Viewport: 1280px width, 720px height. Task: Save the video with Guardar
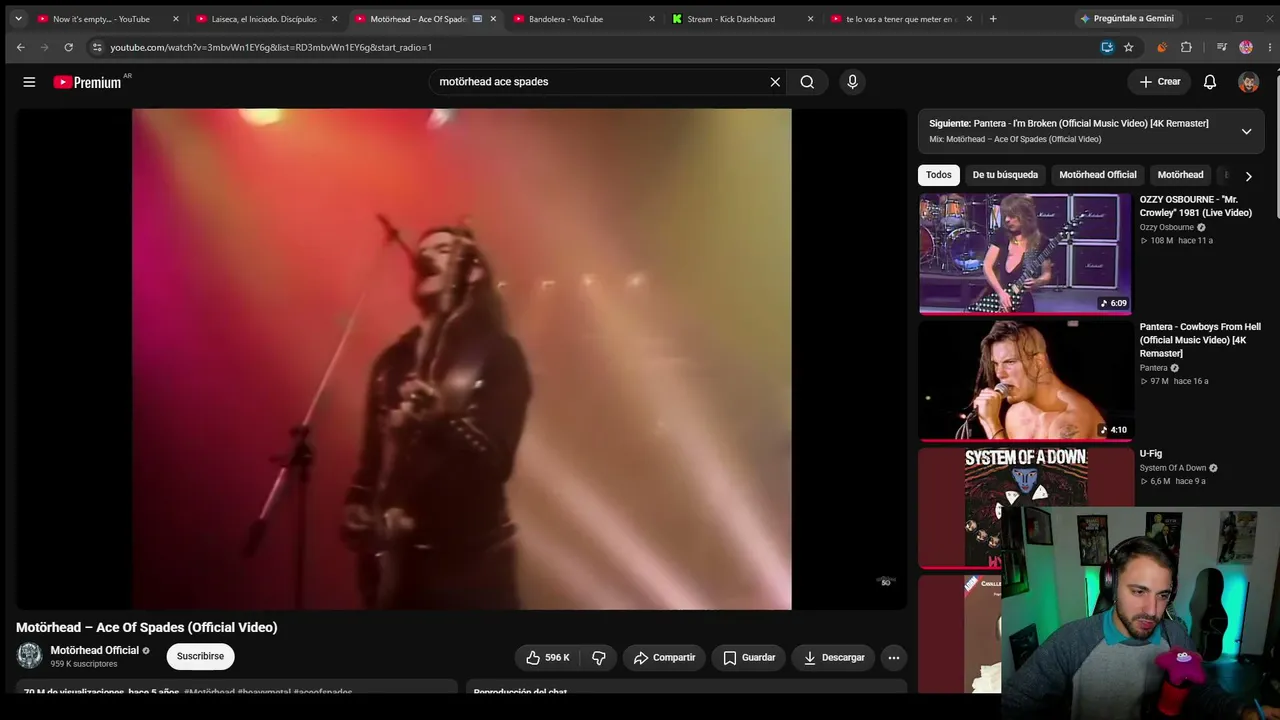pyautogui.click(x=749, y=657)
